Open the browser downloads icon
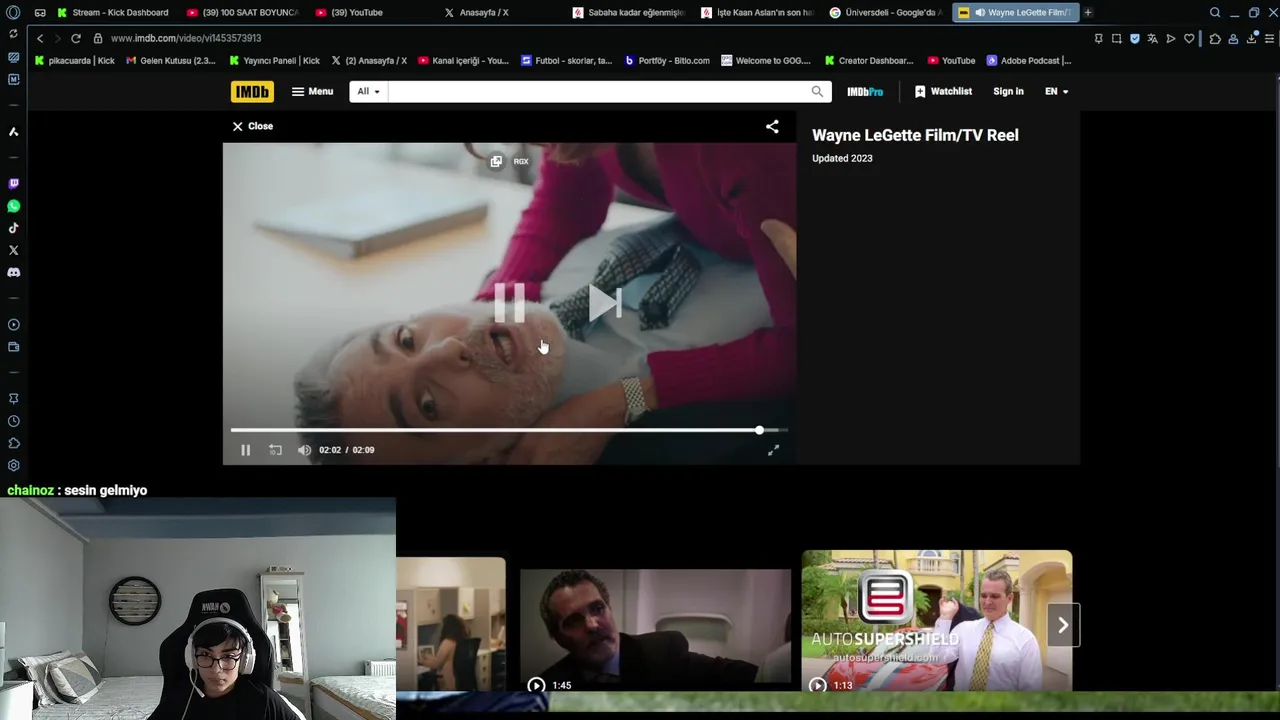This screenshot has width=1280, height=720. point(1251,38)
